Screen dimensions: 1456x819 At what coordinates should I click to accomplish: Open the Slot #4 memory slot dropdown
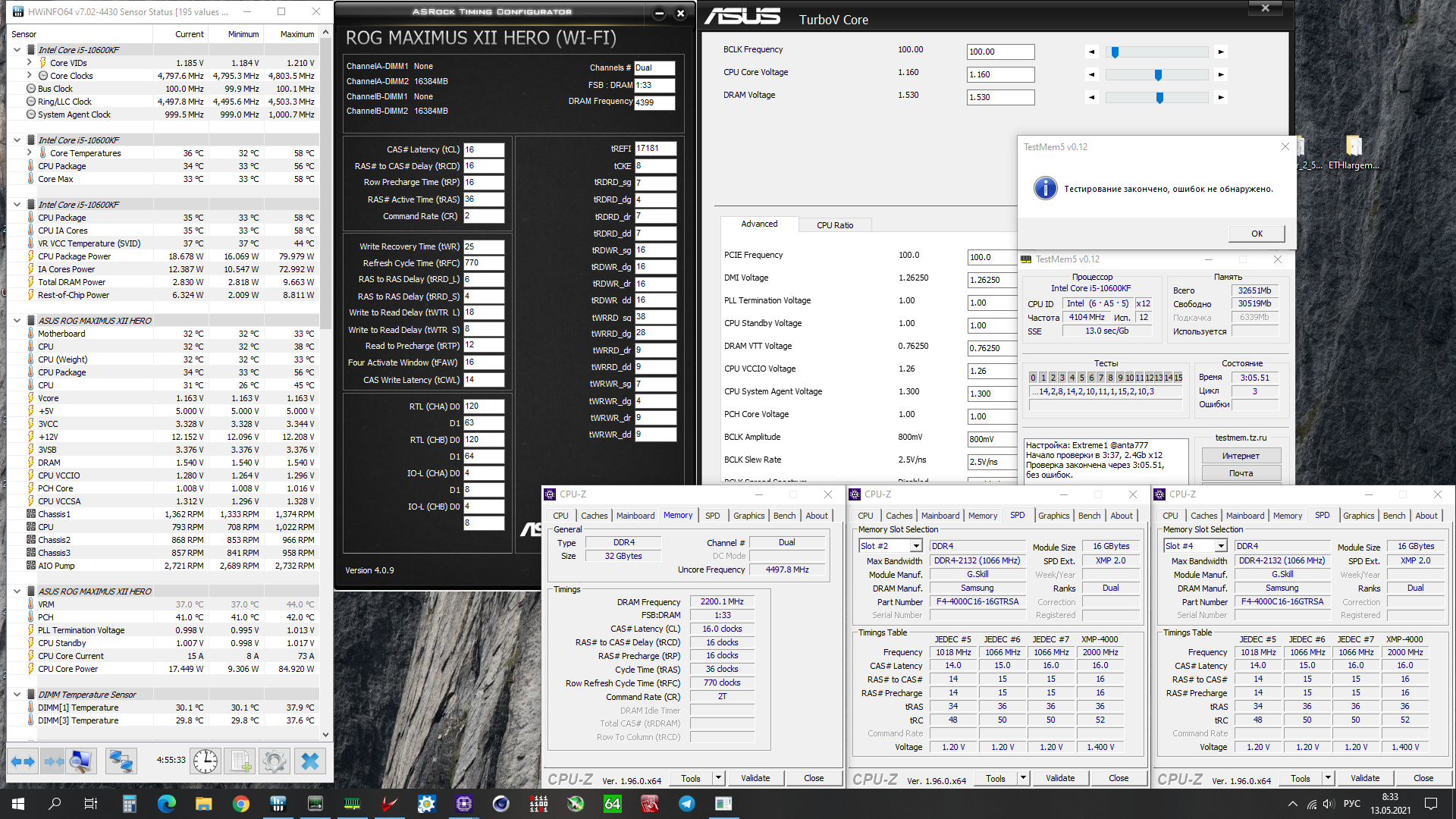point(1221,546)
